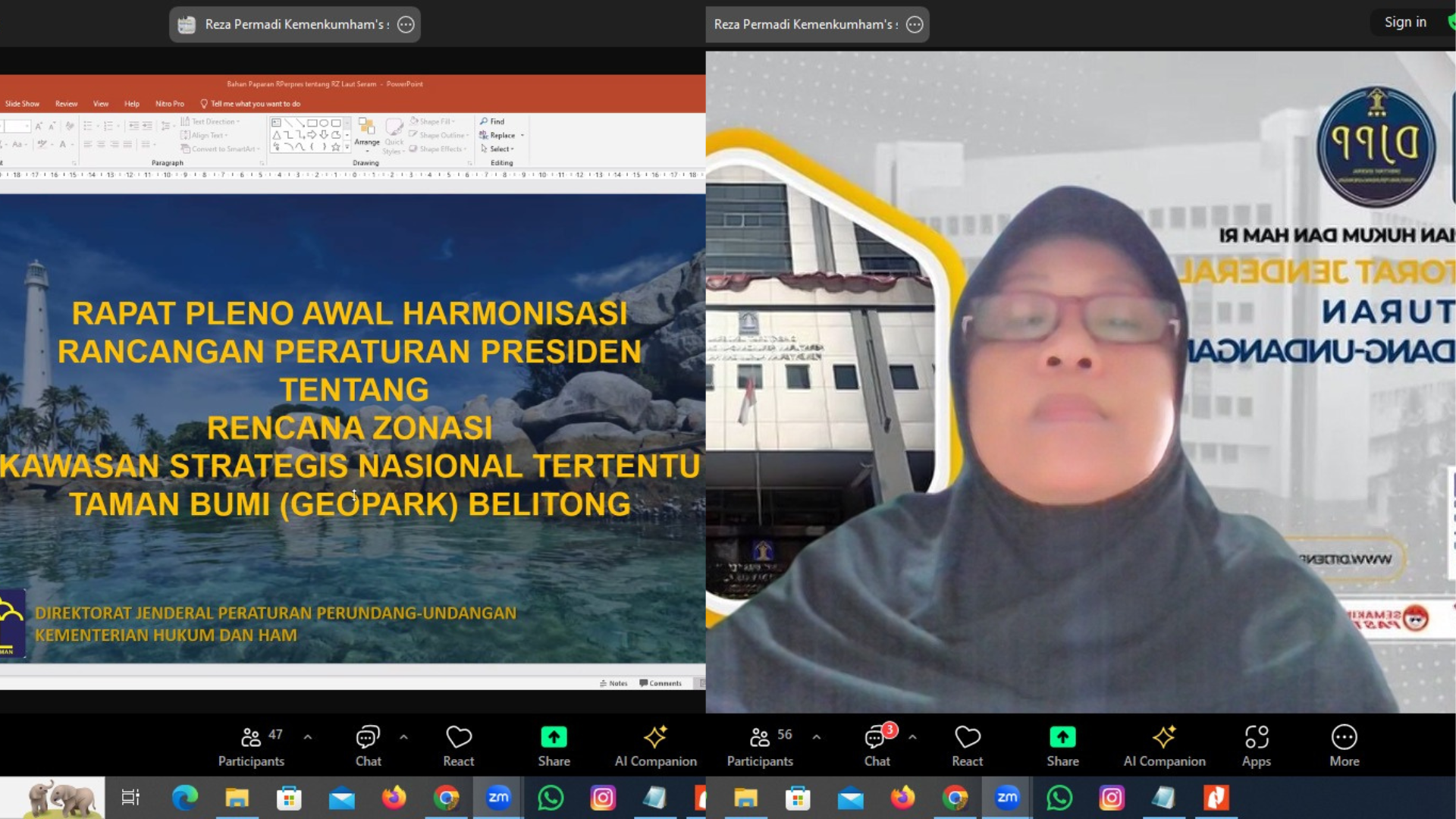Open Chat with 3 unread in right Zoom window

coord(877,746)
